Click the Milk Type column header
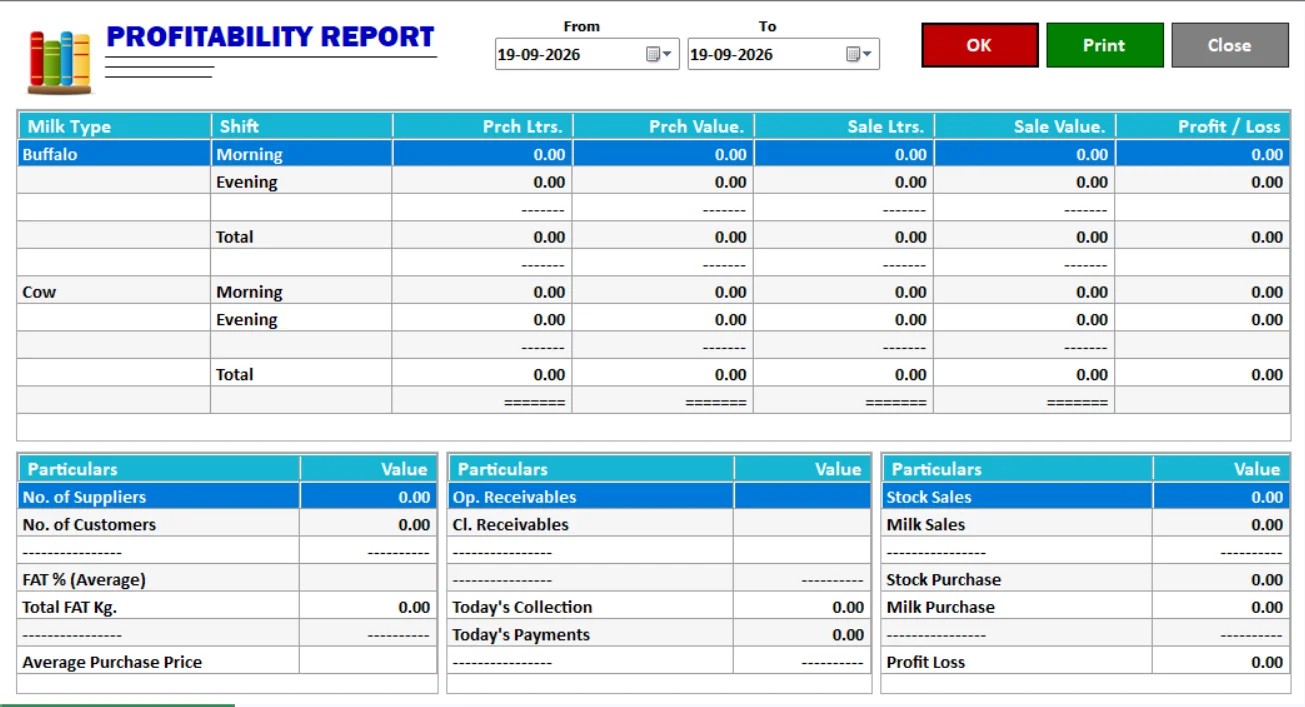This screenshot has height=707, width=1305. [115, 126]
